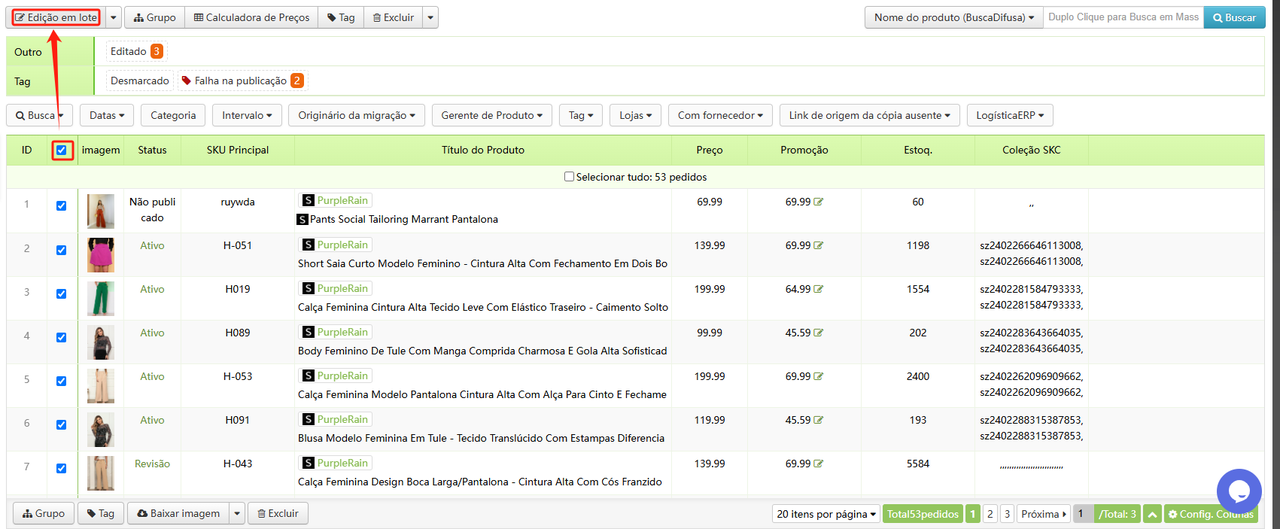This screenshot has width=1280, height=529.
Task: Open the Calculadora de Preços tool
Action: click(251, 17)
